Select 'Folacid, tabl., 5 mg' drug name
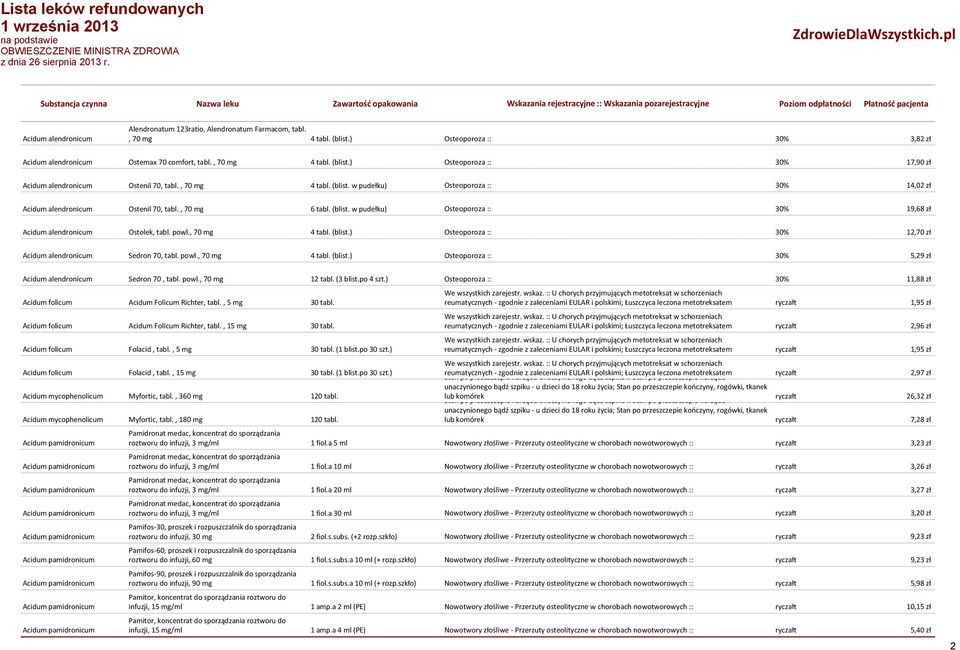Screen dimensions: 960x650 coord(160,349)
